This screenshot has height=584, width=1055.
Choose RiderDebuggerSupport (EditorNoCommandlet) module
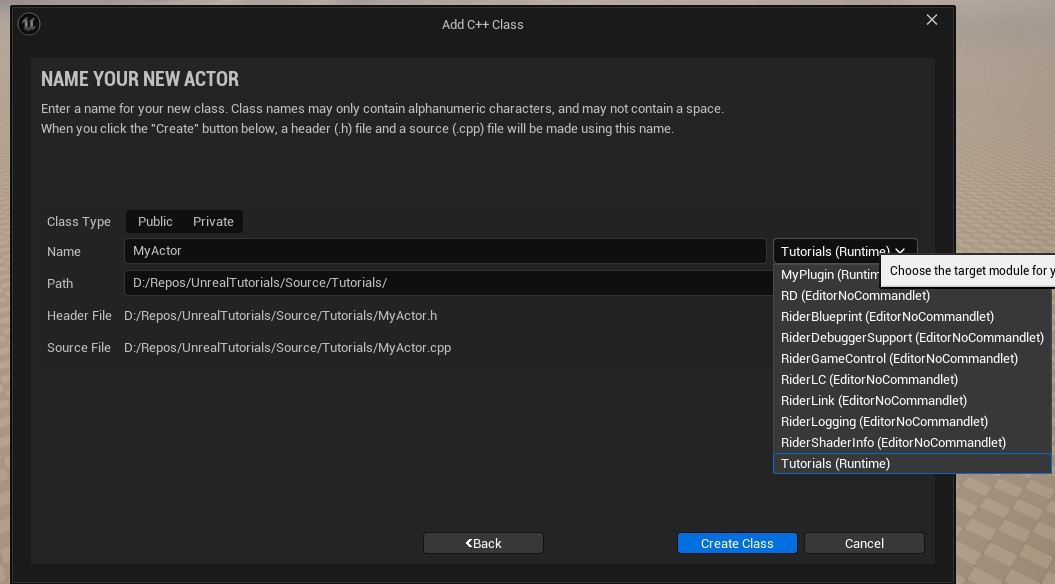coord(912,337)
